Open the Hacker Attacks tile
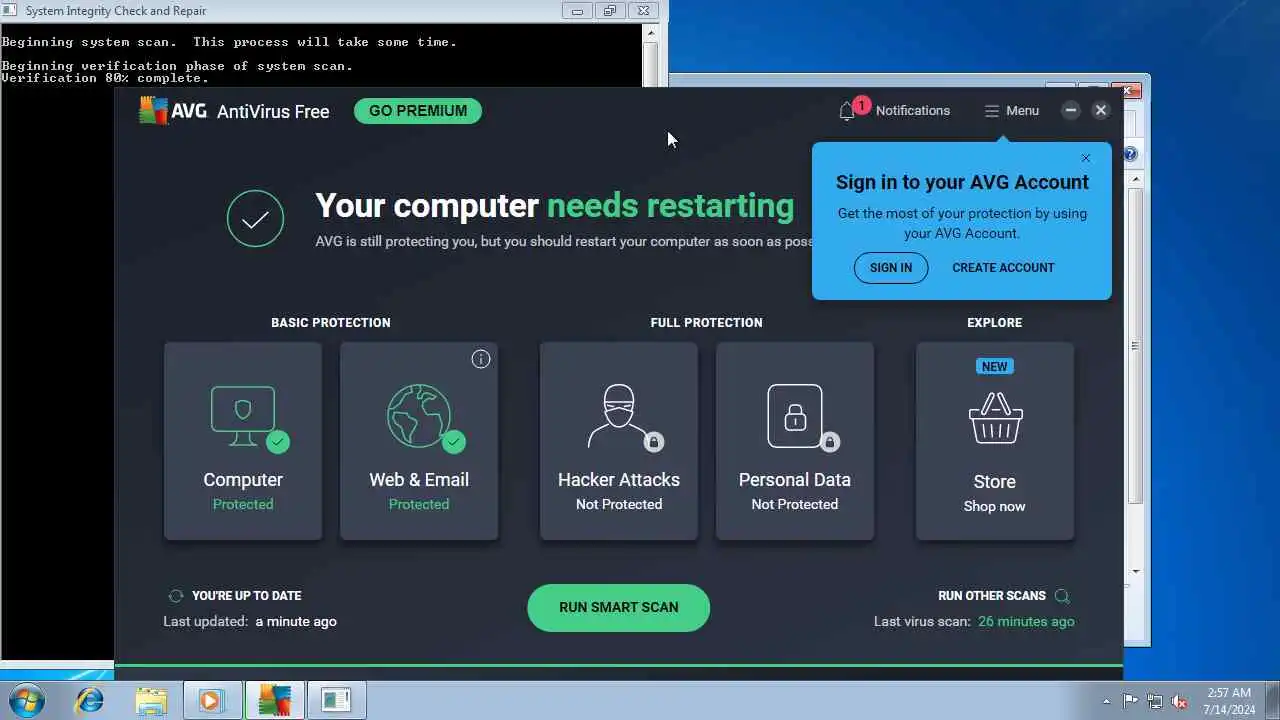1280x720 pixels. (619, 441)
